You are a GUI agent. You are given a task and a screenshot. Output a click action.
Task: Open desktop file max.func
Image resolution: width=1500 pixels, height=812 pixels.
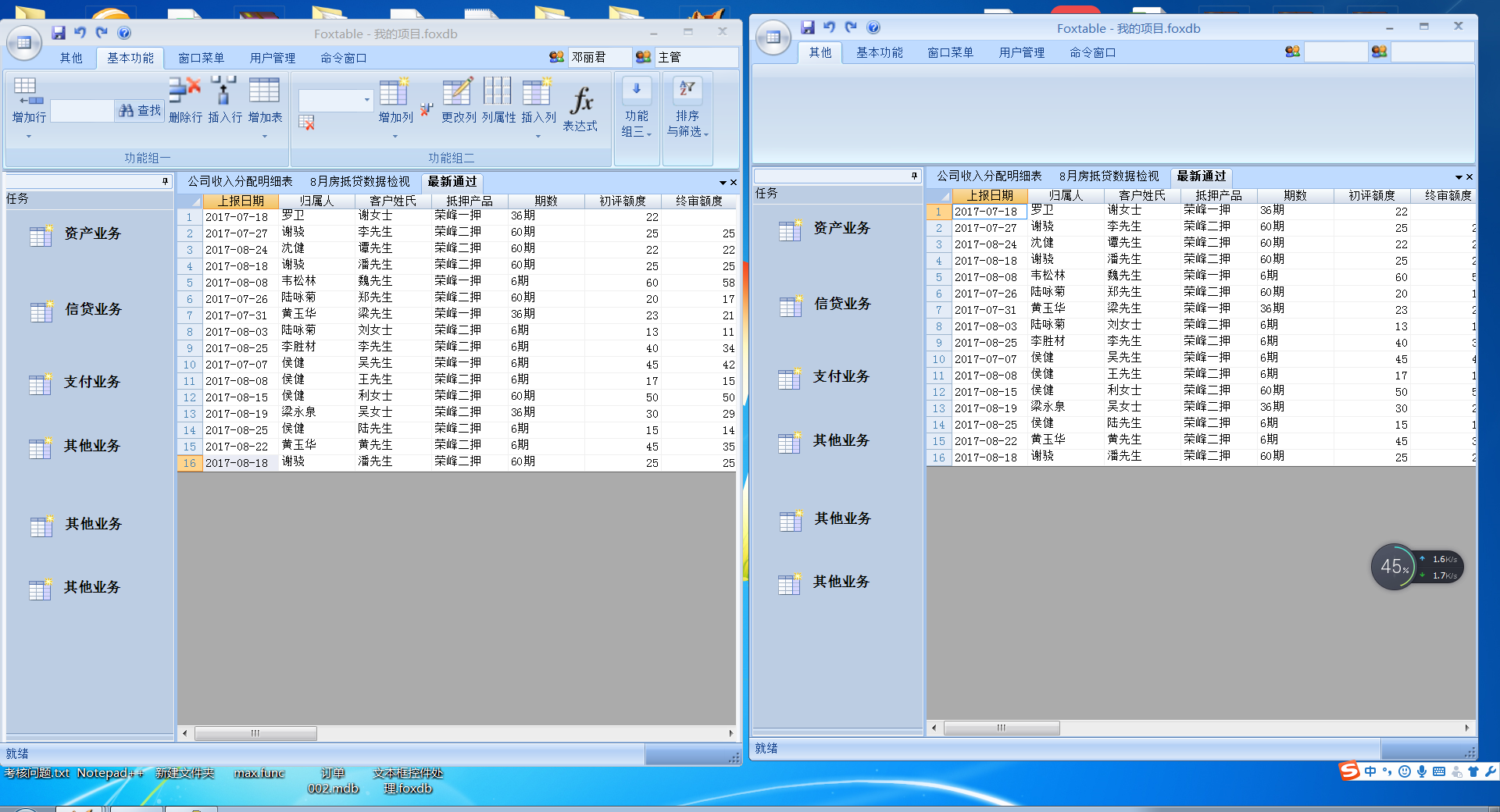pos(259,773)
